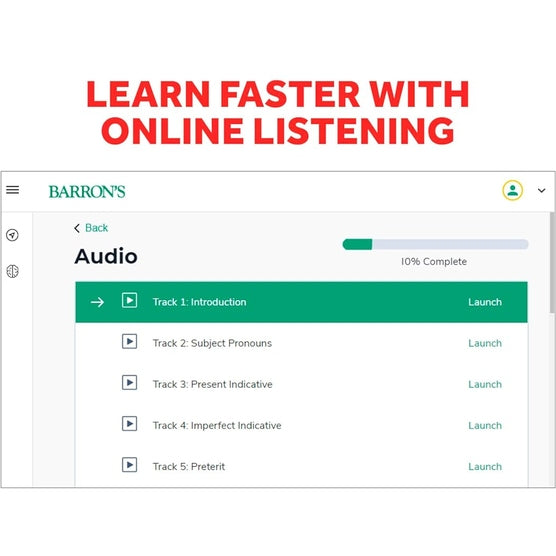Launch Track 5 Preterit
Image resolution: width=556 pixels, height=556 pixels.
(x=485, y=467)
